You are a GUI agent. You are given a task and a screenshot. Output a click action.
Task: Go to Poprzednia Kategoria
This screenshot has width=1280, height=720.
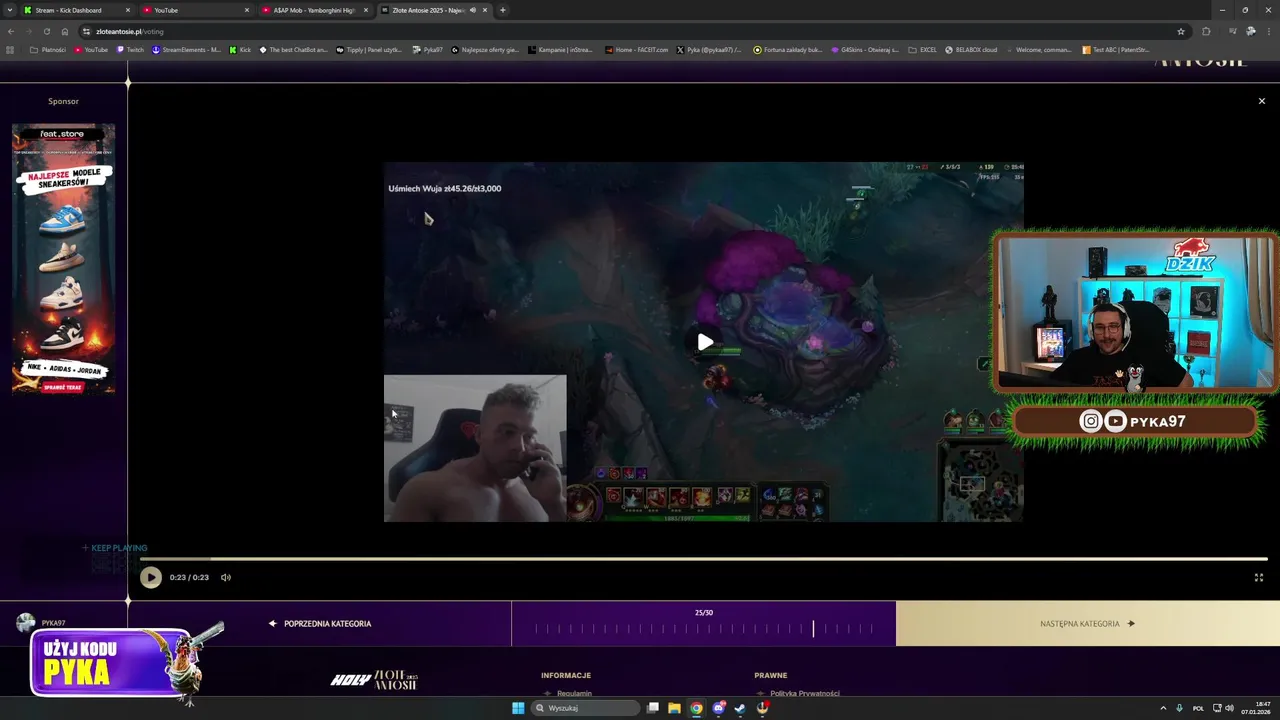point(320,624)
